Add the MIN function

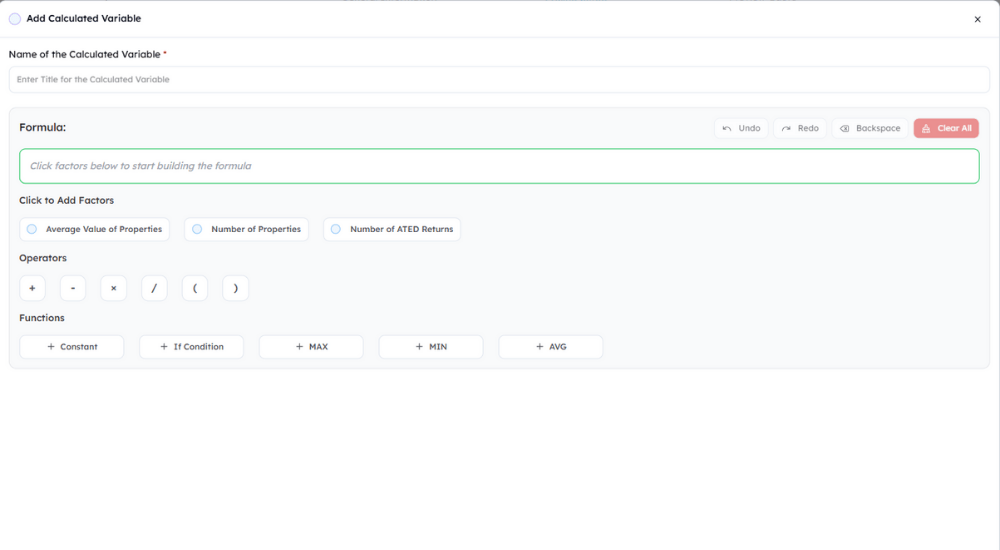pos(431,347)
